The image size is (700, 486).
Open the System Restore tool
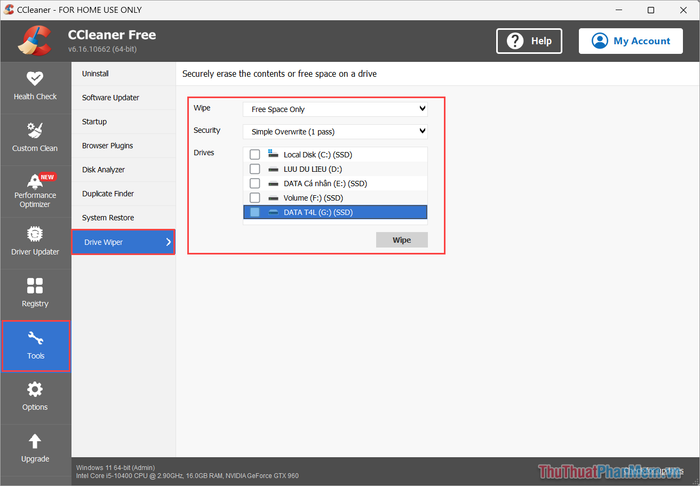[124, 218]
